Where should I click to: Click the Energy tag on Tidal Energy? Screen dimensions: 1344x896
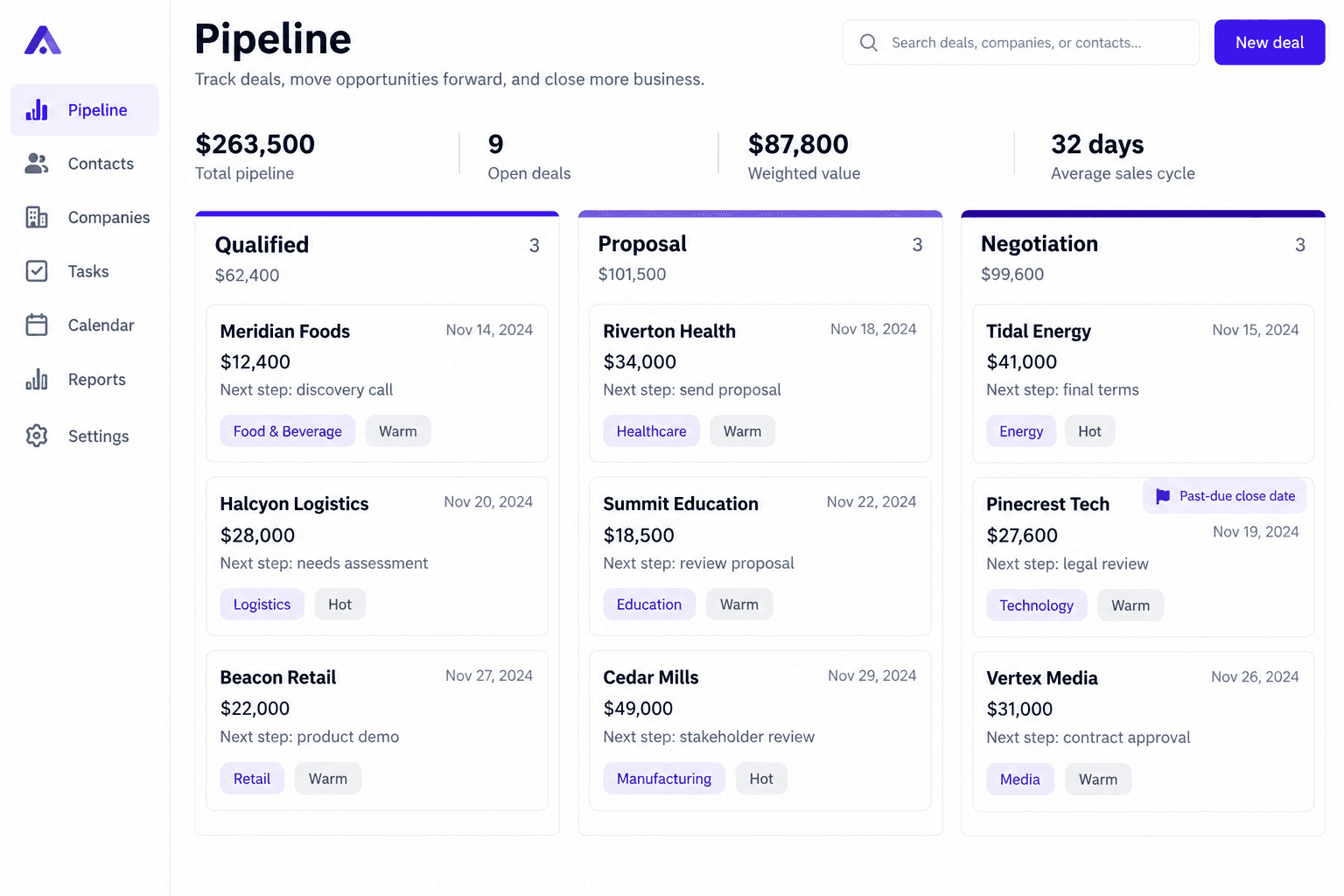(1021, 431)
